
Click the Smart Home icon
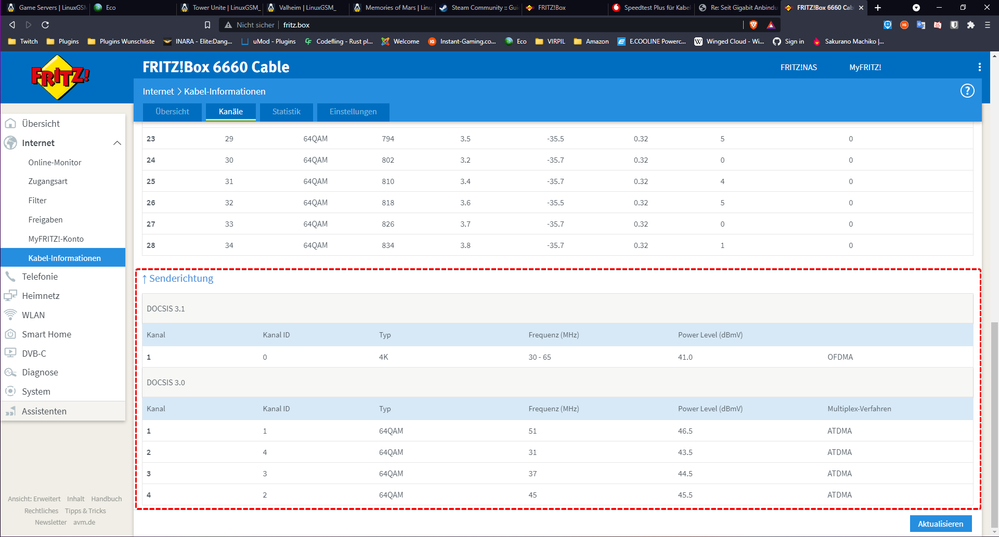(10, 334)
